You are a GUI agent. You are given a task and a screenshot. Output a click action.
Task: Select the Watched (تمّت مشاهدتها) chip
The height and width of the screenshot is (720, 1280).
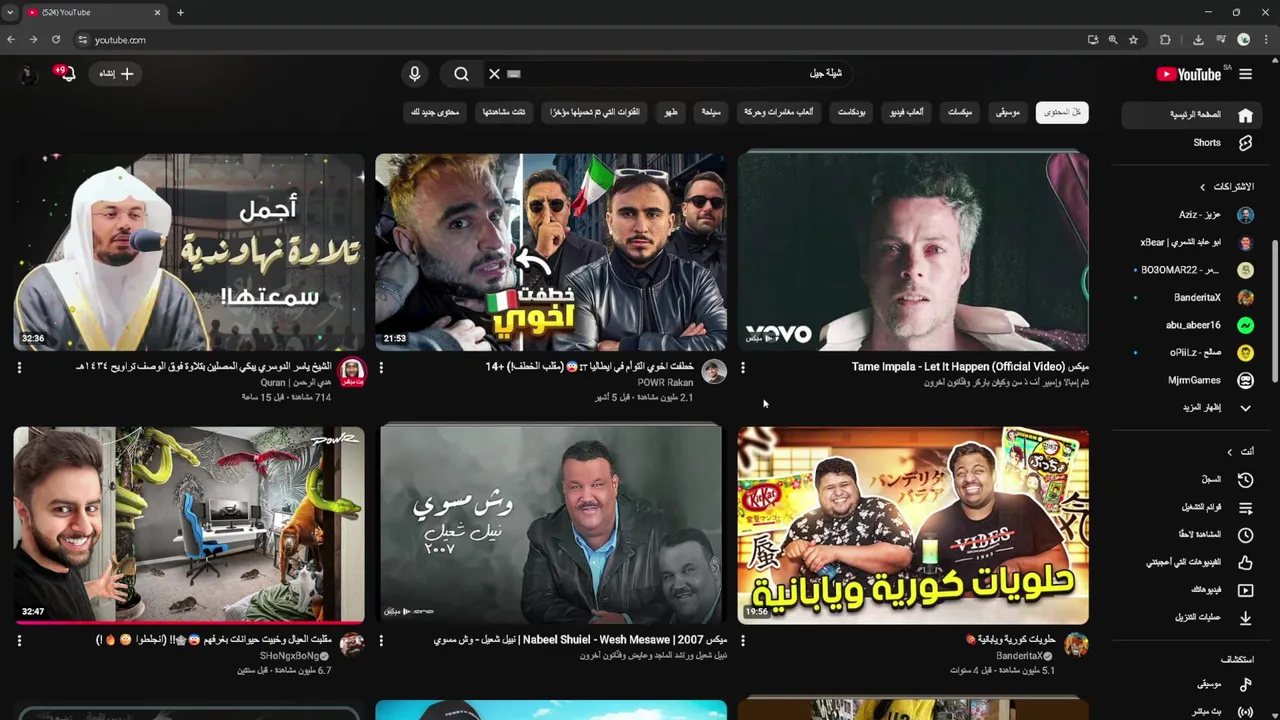pyautogui.click(x=504, y=112)
